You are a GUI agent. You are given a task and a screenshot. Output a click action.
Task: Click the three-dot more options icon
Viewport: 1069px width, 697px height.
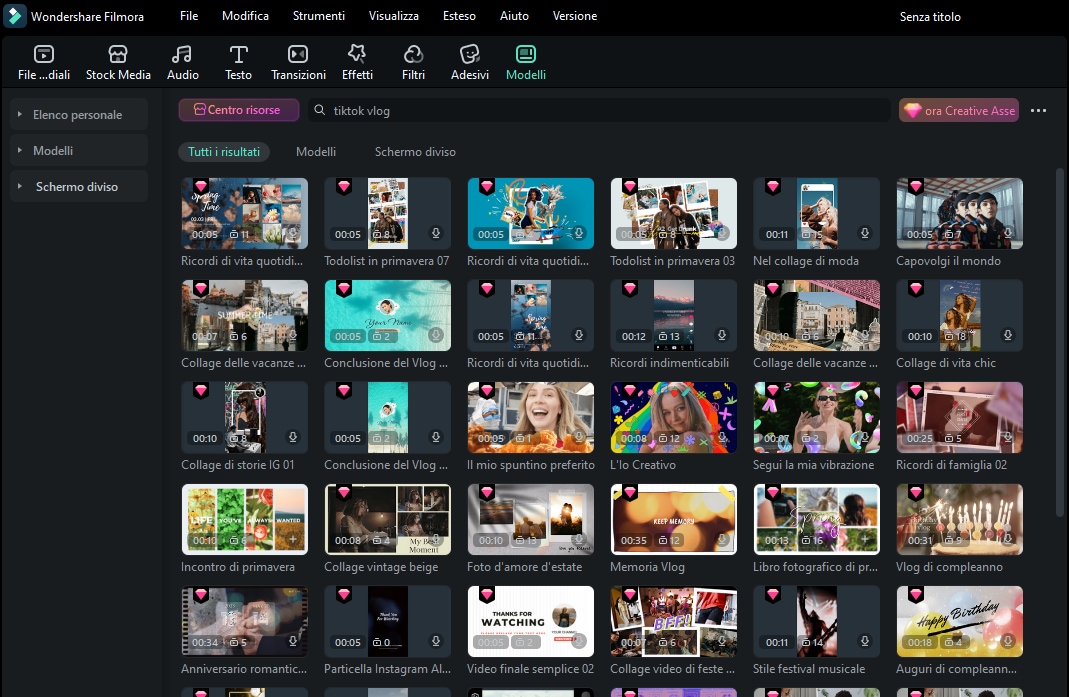click(1038, 111)
